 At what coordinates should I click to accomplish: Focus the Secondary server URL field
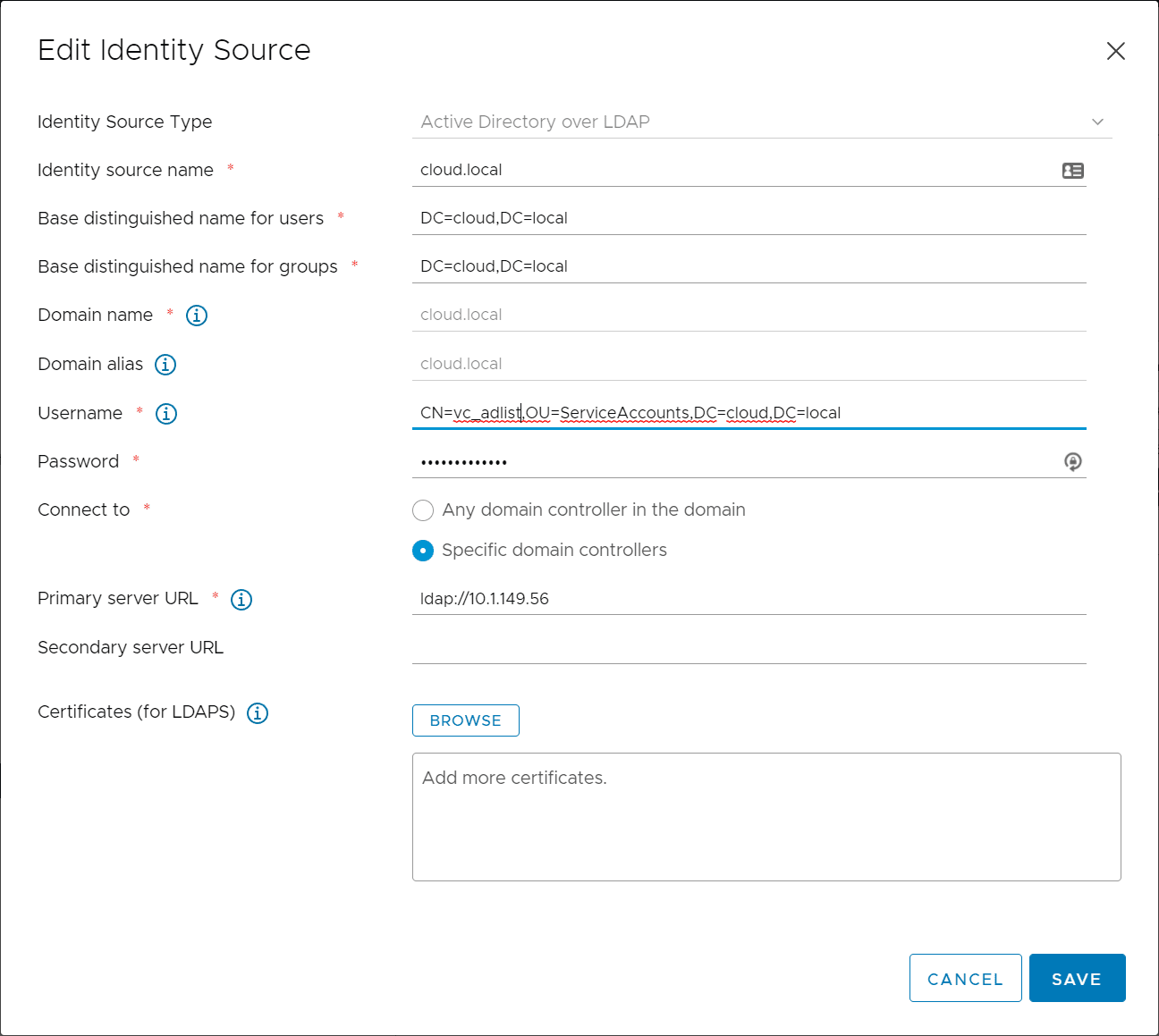749,648
